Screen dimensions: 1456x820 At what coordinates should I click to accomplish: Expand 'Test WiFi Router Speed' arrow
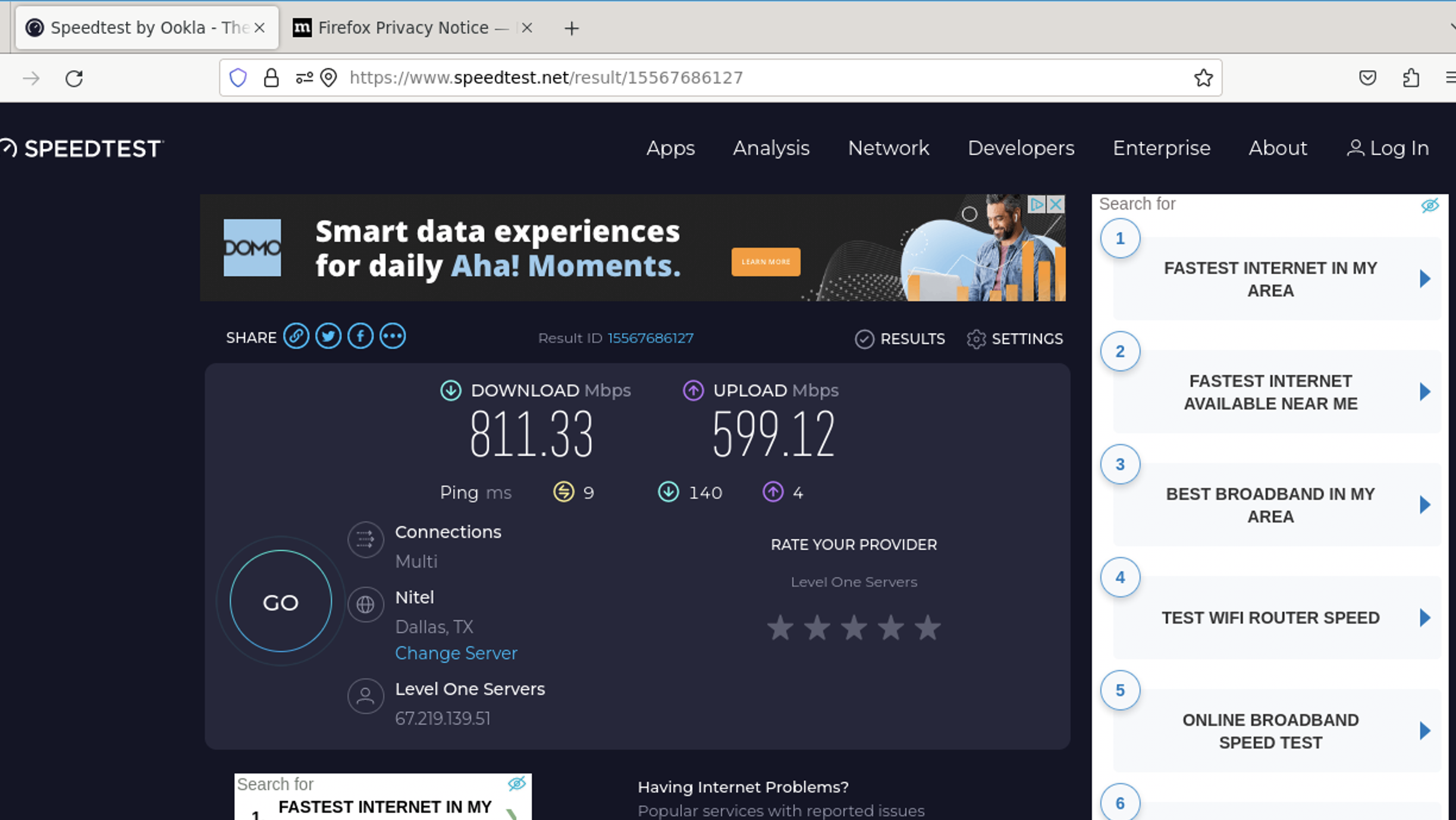pos(1424,618)
